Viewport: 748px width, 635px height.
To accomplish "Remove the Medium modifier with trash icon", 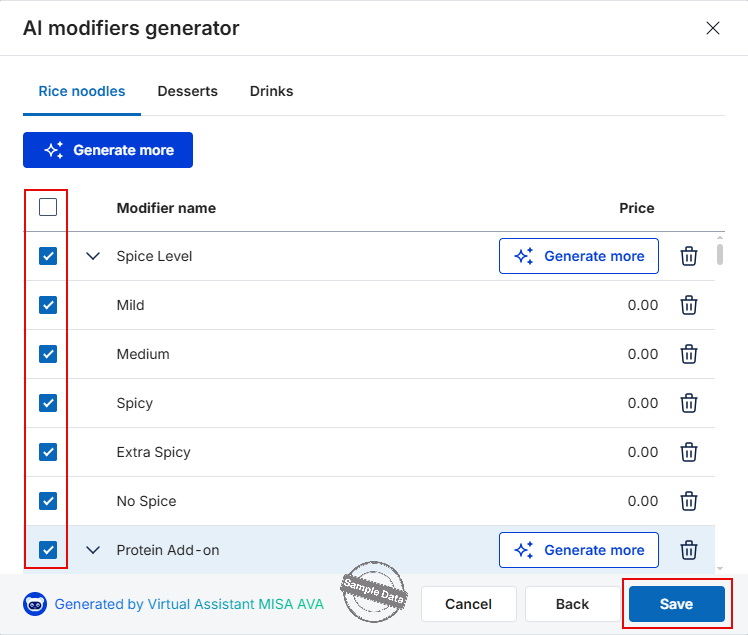I will click(x=688, y=354).
